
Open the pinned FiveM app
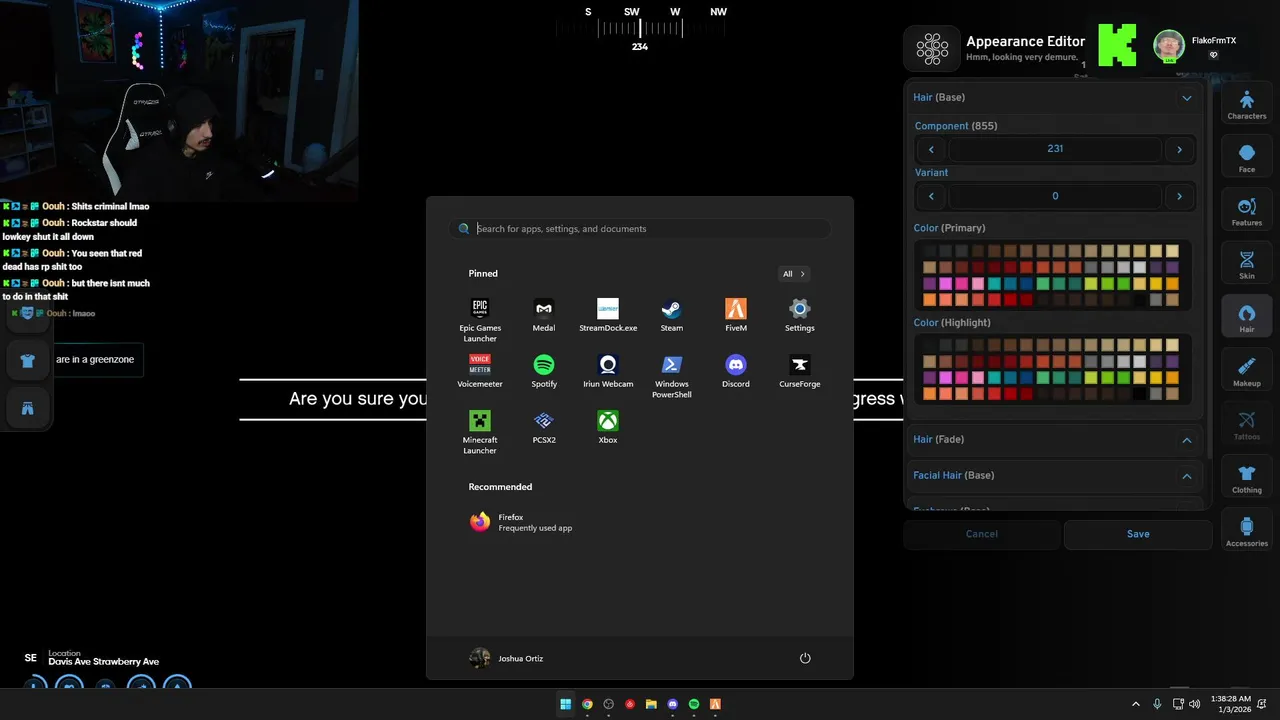click(x=736, y=314)
